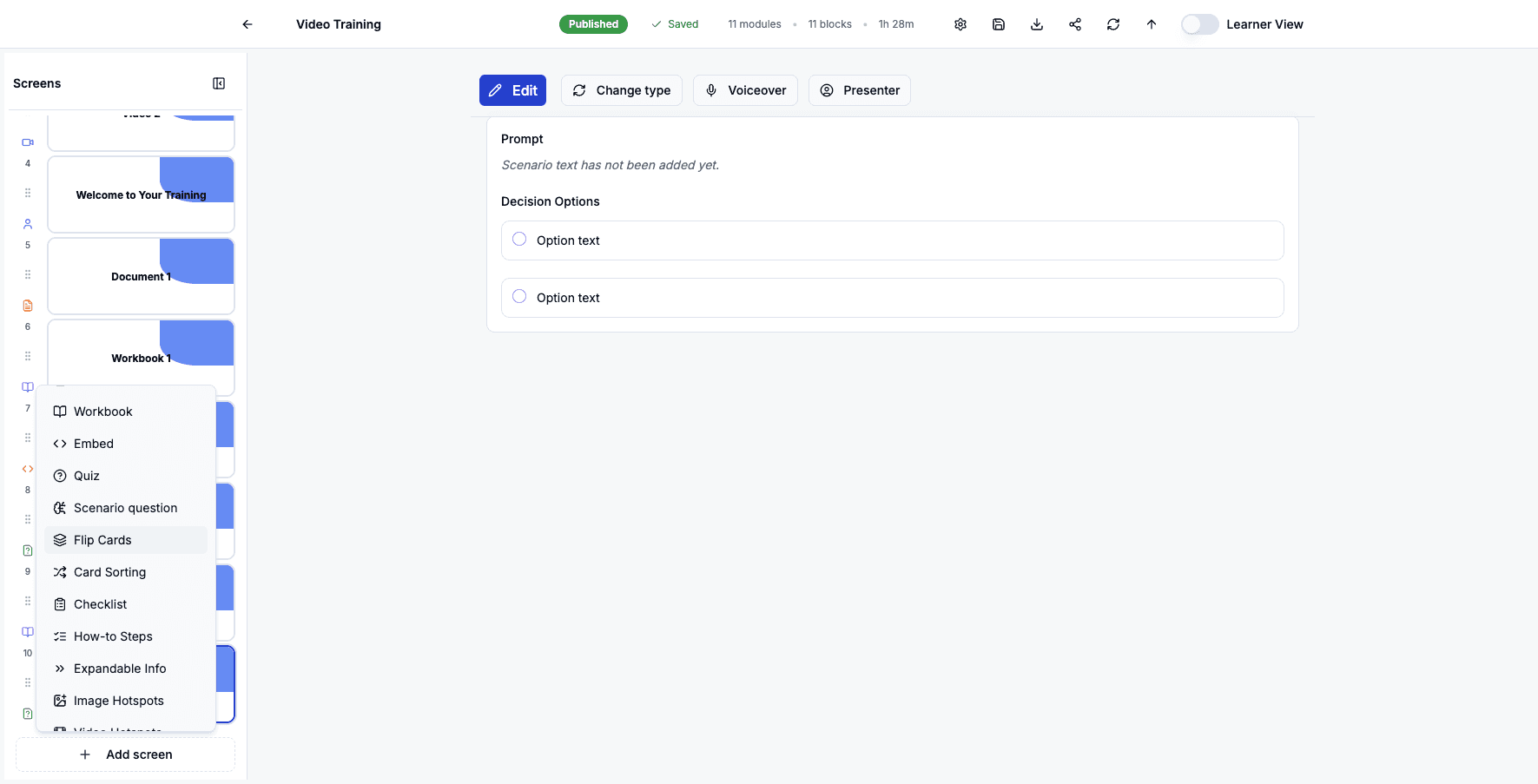Click the Add screen button
The height and width of the screenshot is (784, 1538).
point(125,754)
